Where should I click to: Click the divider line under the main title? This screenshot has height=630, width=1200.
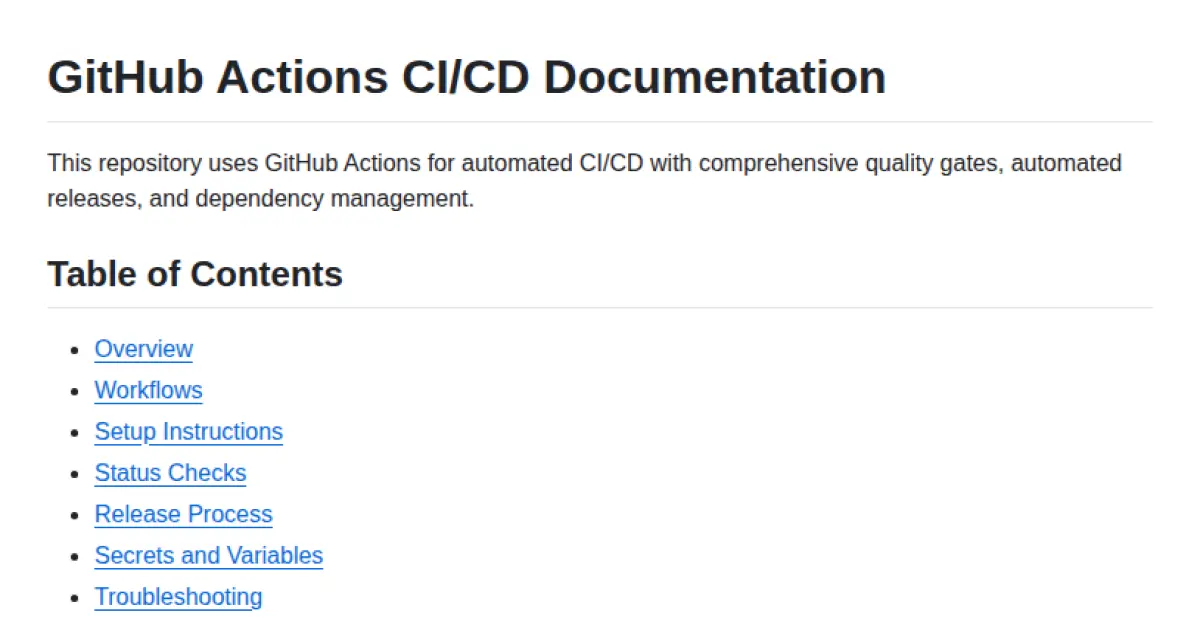click(x=600, y=122)
